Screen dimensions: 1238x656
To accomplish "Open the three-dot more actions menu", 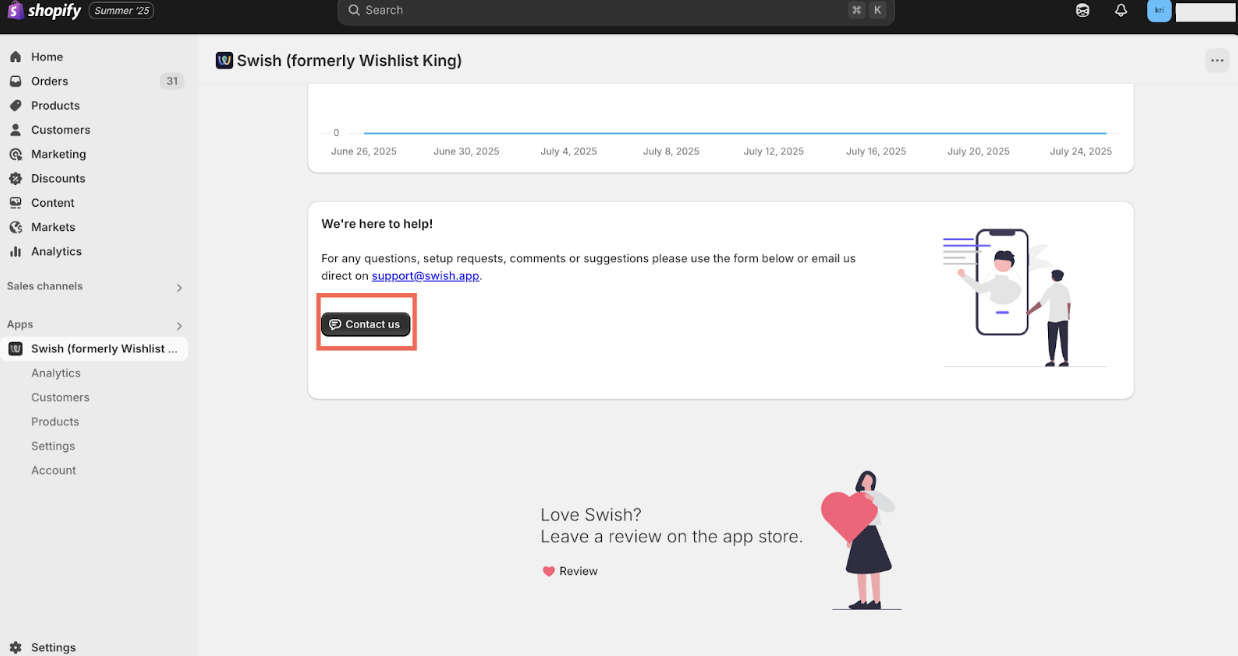I will coord(1217,60).
